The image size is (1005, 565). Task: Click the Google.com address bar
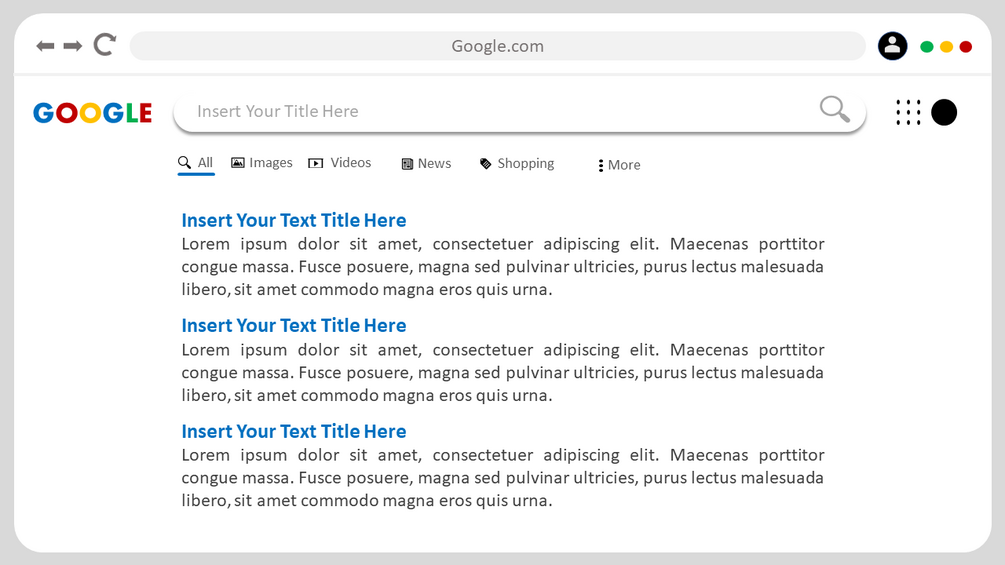pyautogui.click(x=497, y=46)
